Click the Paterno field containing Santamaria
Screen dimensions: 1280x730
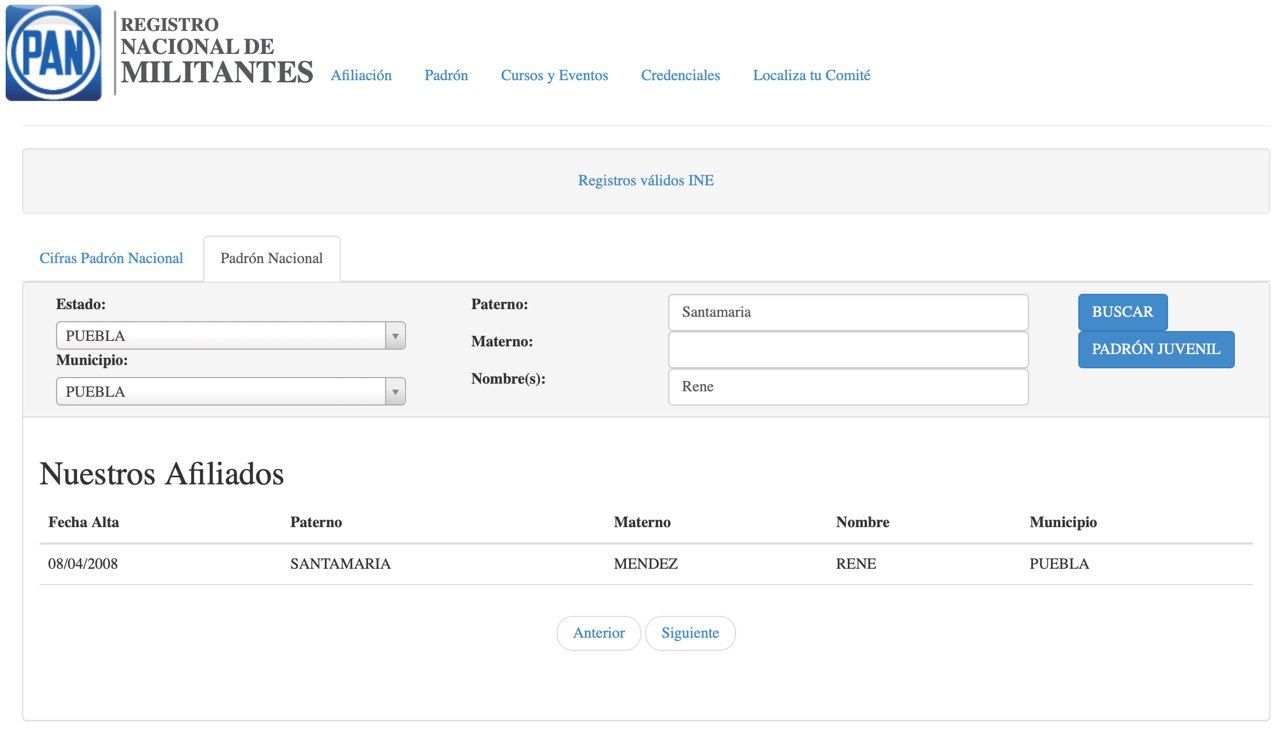click(x=848, y=312)
